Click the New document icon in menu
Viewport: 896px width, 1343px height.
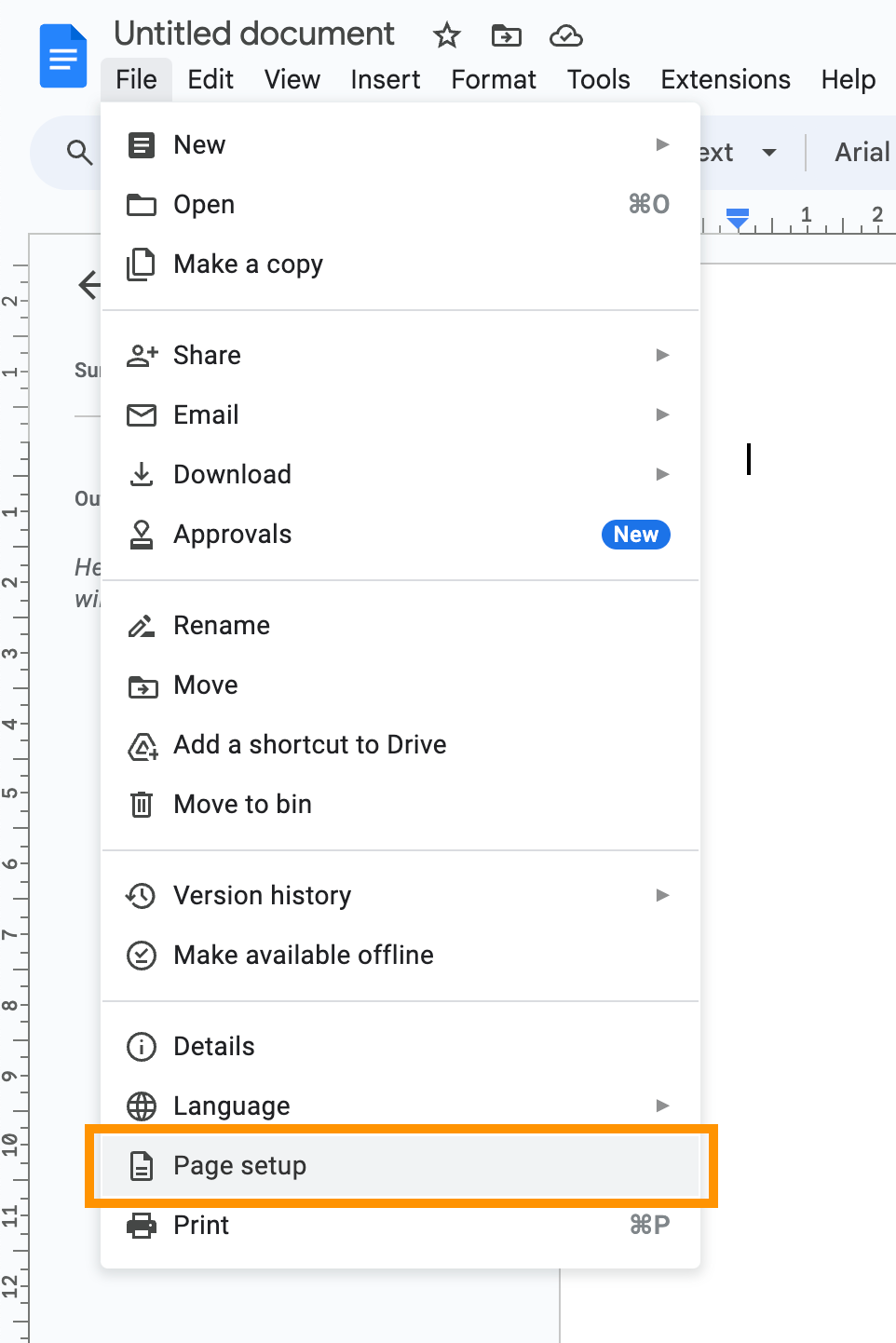point(142,145)
